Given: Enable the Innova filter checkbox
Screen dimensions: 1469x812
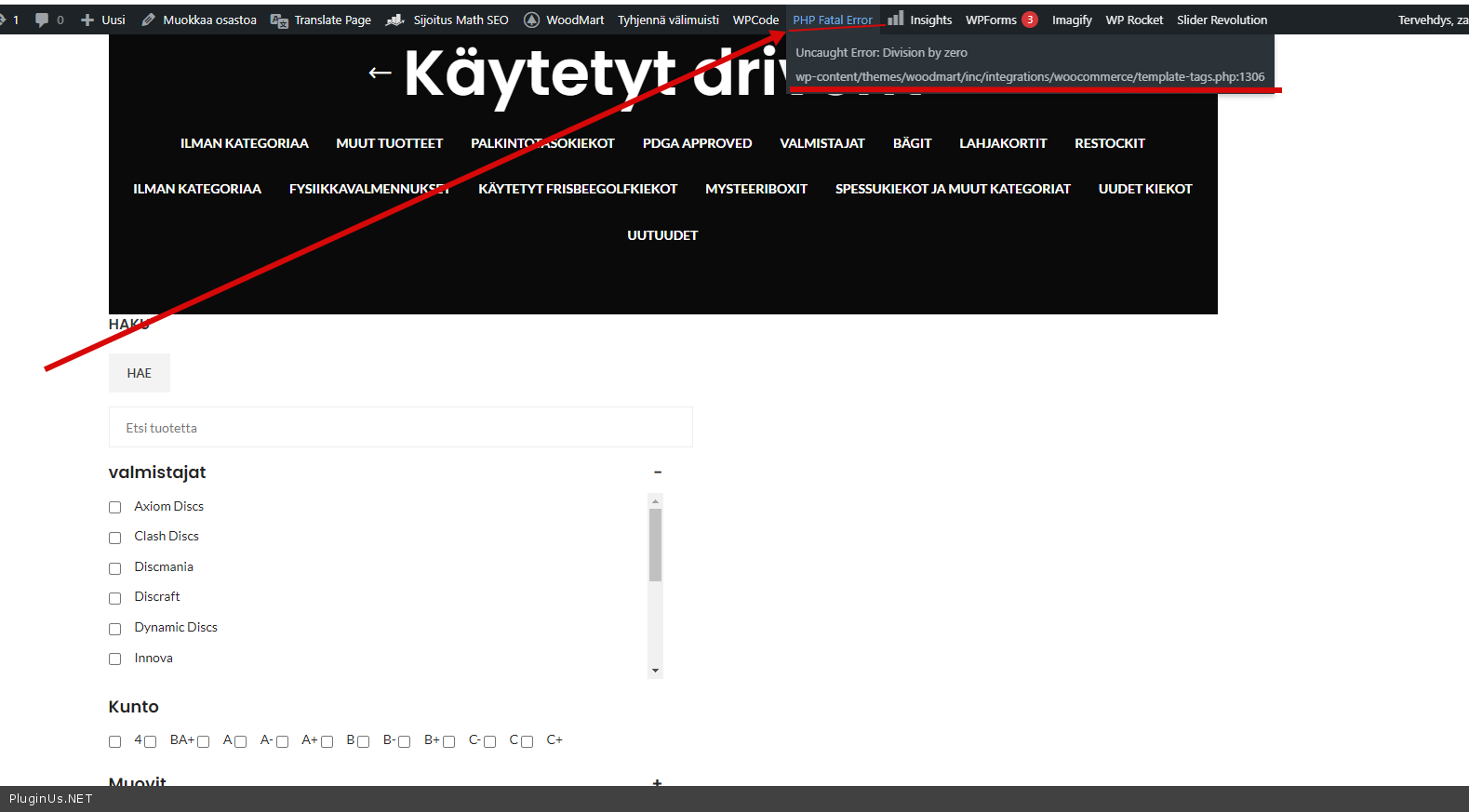Looking at the screenshot, I should click(x=115, y=659).
